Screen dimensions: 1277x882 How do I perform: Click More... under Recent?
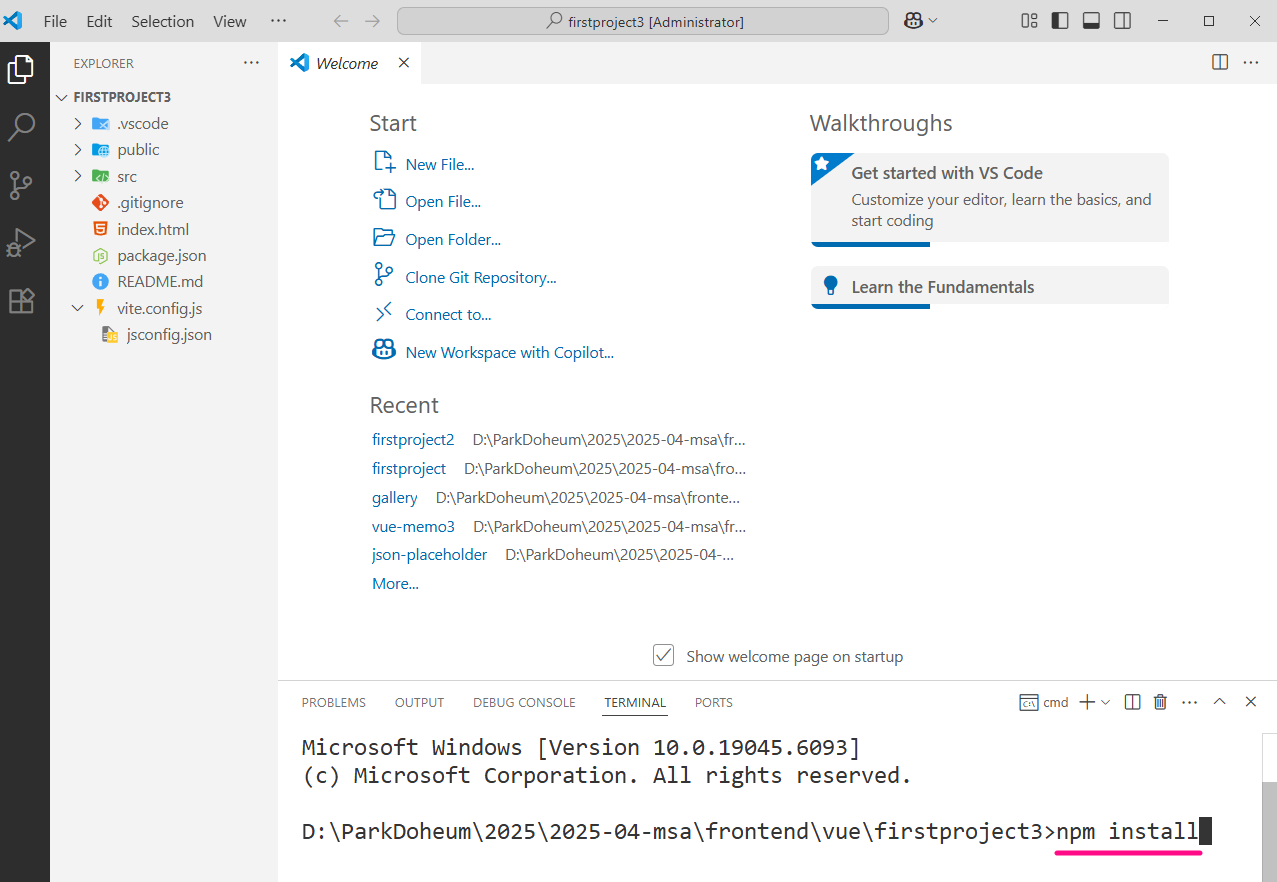pos(395,583)
